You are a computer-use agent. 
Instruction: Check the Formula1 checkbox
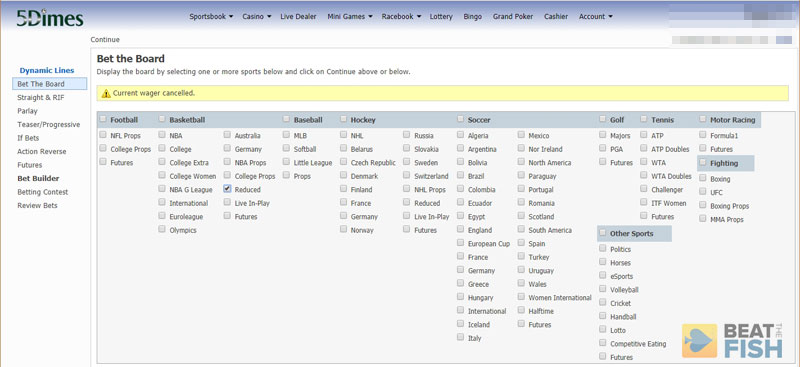703,135
